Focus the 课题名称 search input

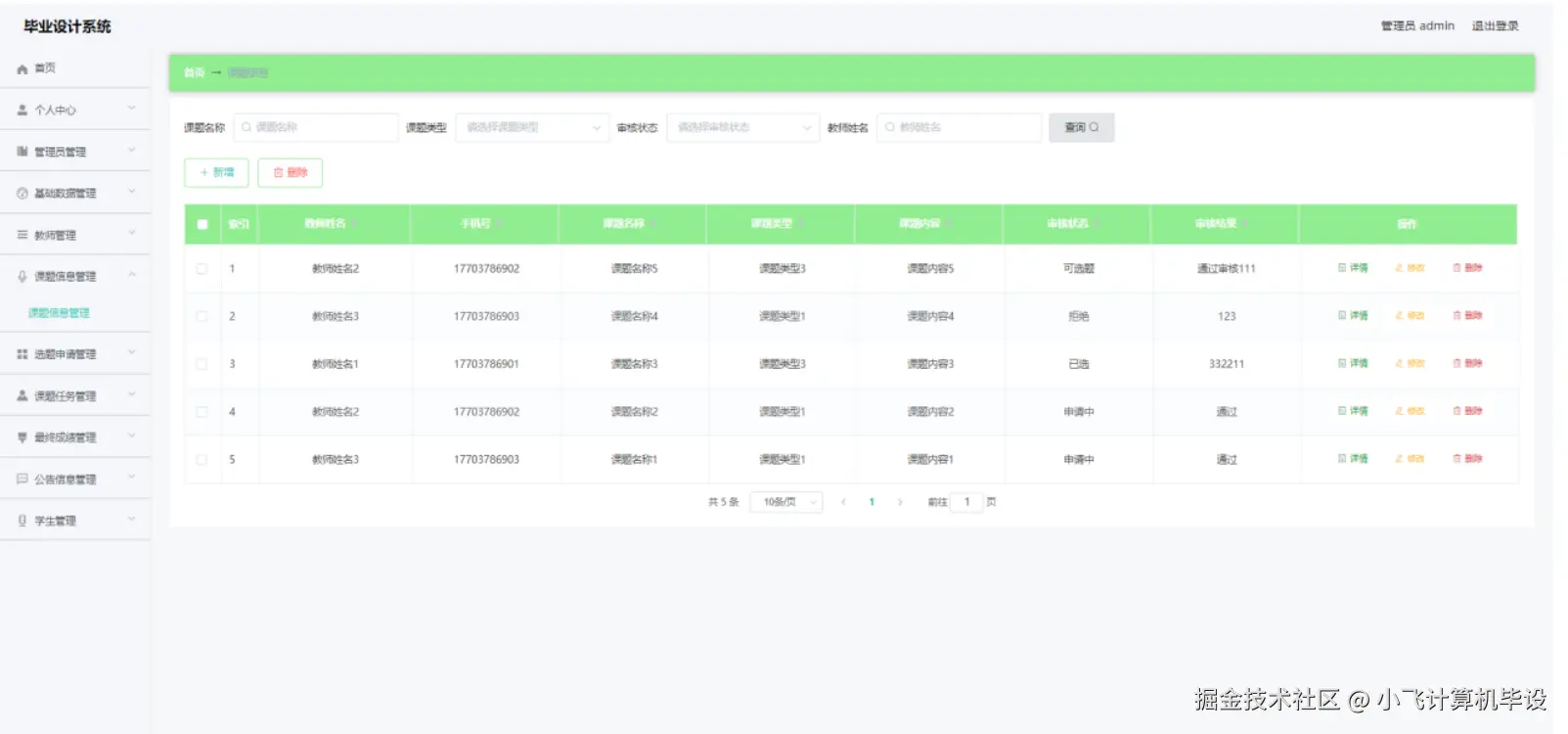click(316, 127)
